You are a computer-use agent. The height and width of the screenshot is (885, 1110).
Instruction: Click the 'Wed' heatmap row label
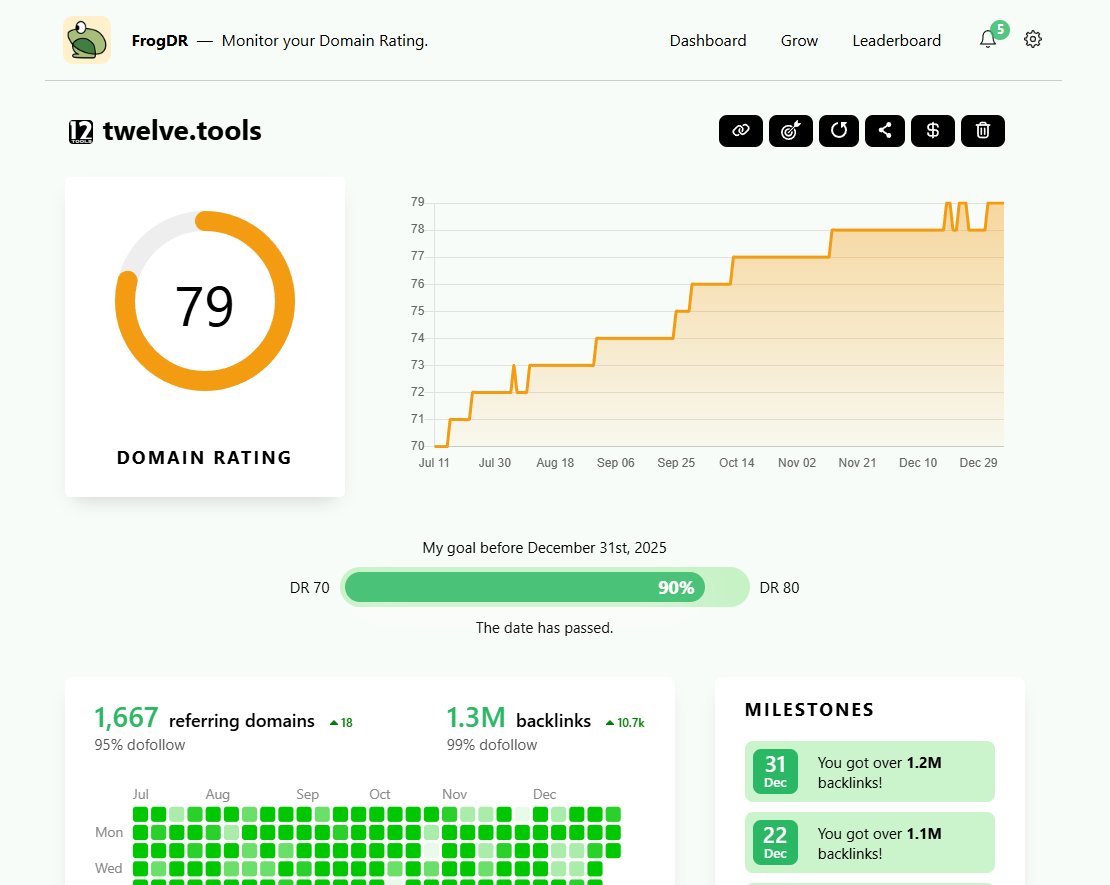109,869
